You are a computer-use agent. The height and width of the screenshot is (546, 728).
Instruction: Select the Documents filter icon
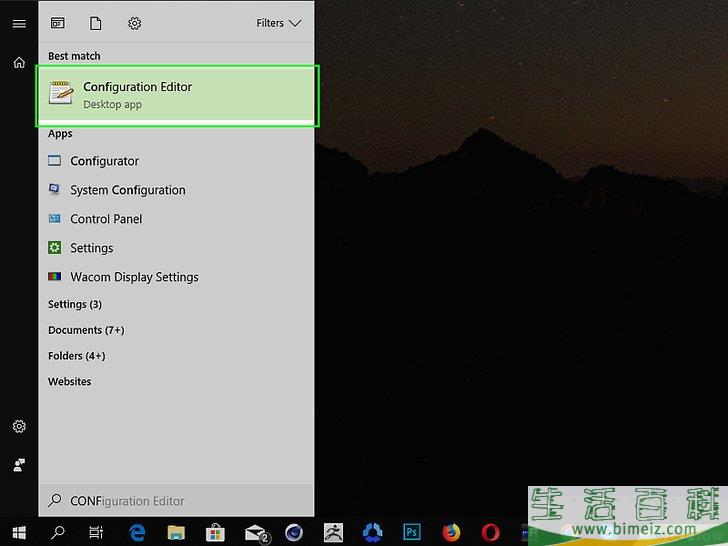coord(96,23)
